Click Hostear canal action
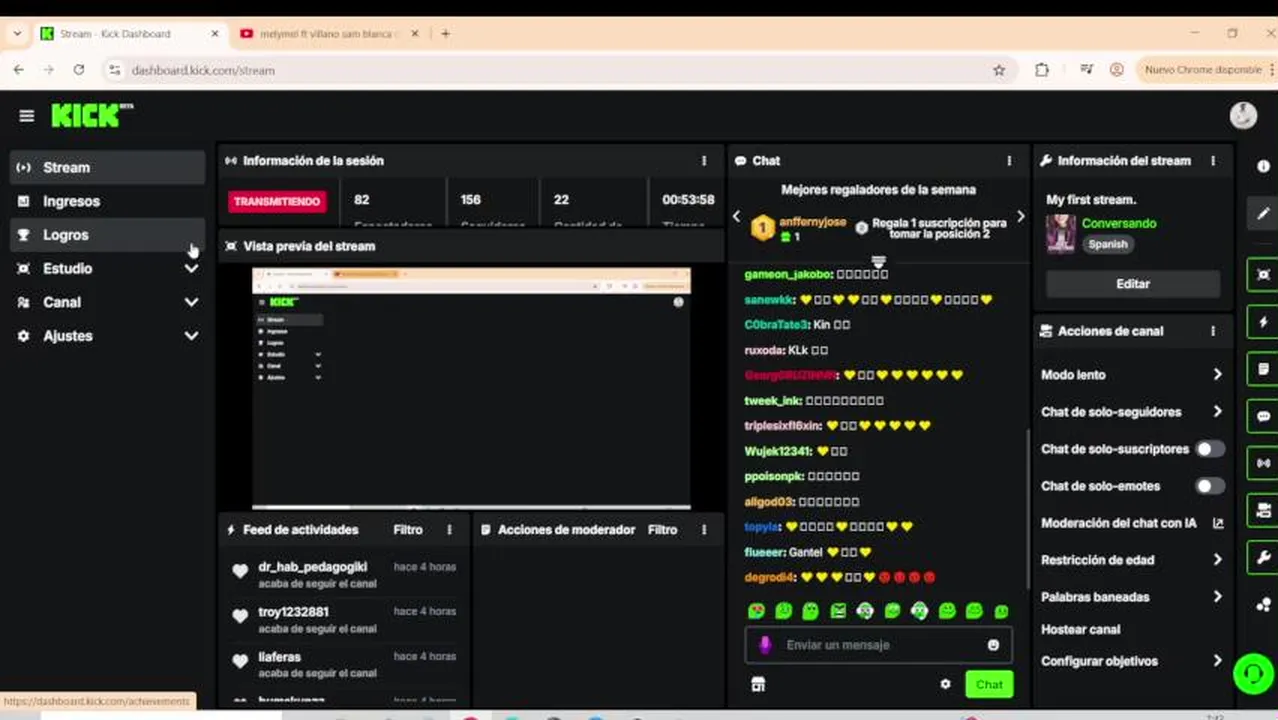 1081,630
